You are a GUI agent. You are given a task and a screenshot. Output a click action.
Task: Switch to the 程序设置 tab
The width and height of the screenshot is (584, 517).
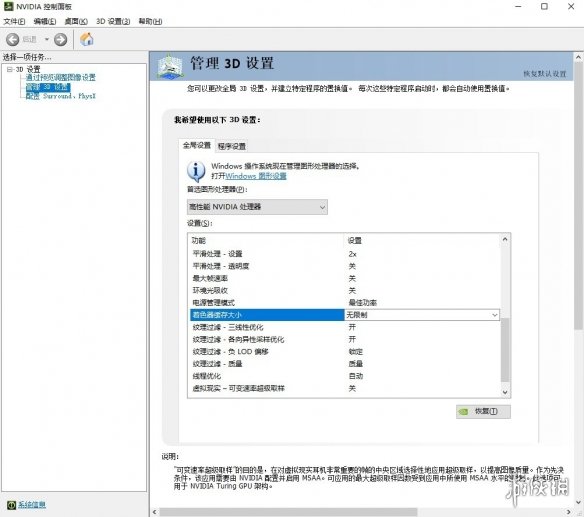tap(232, 146)
